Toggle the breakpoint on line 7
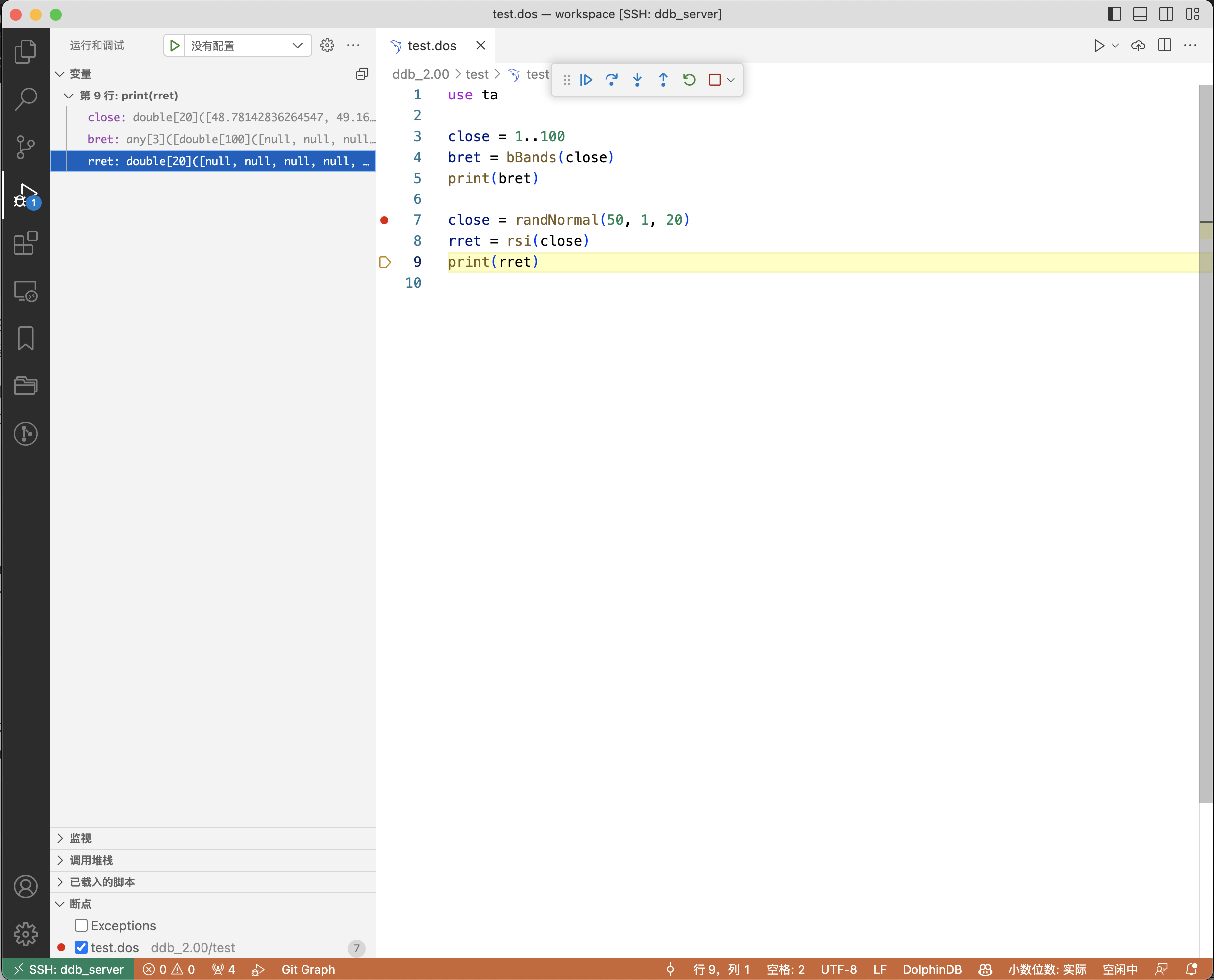 click(x=384, y=220)
